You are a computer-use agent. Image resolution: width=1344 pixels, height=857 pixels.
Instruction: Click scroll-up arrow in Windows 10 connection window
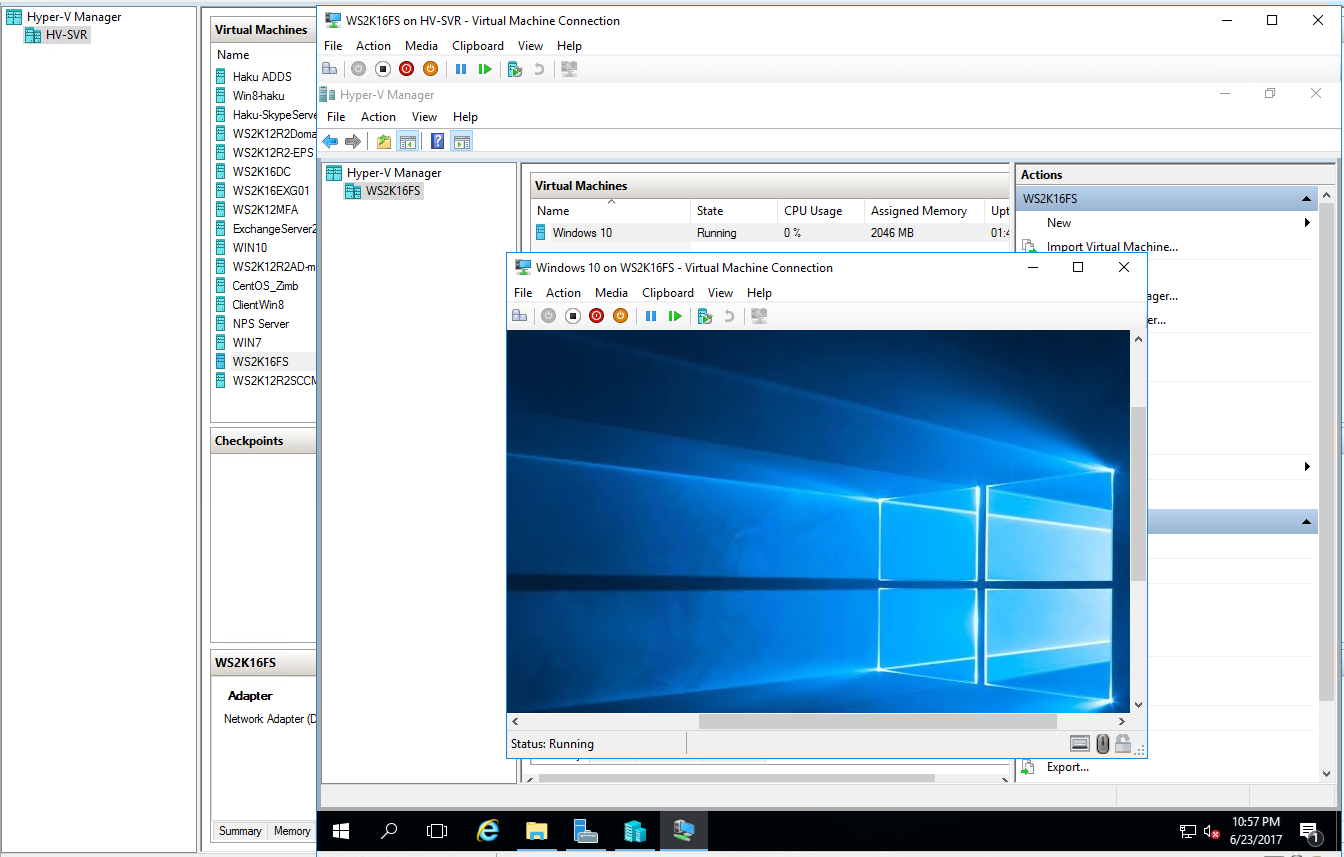tap(1138, 340)
